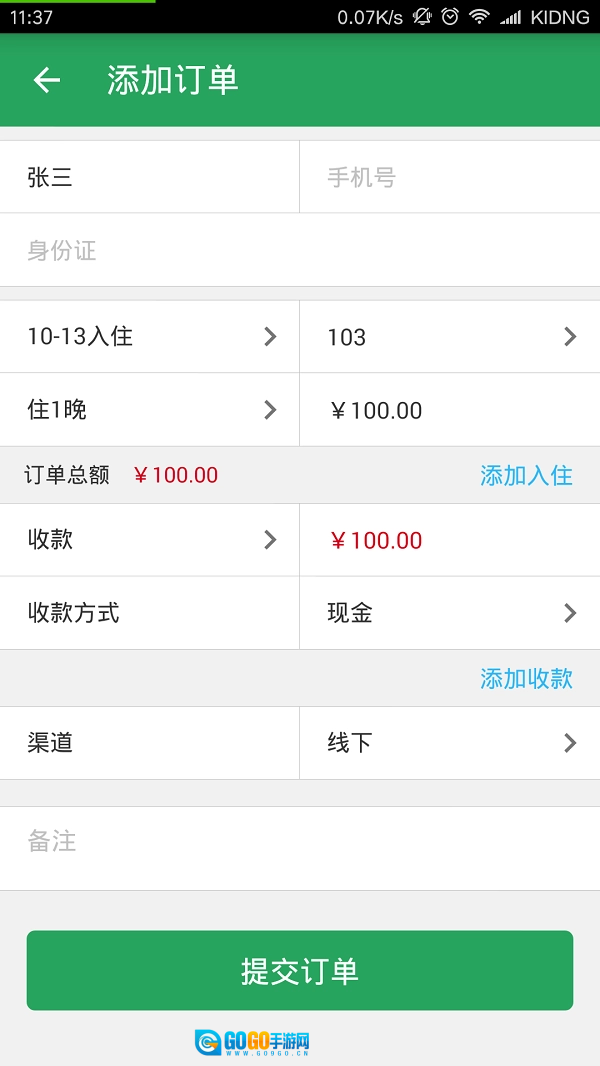Viewport: 600px width, 1066px height.
Task: Click the 添加收款 link
Action: (x=526, y=679)
